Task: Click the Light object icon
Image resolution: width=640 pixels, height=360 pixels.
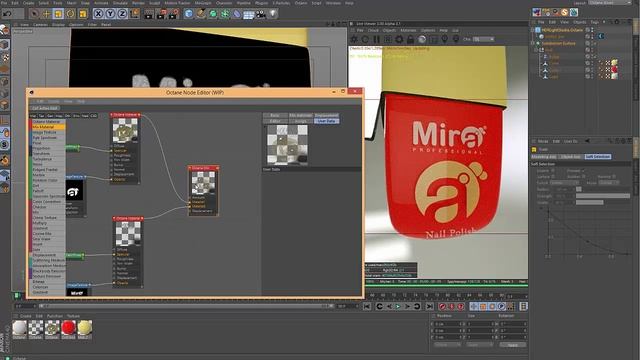Action: [273, 14]
